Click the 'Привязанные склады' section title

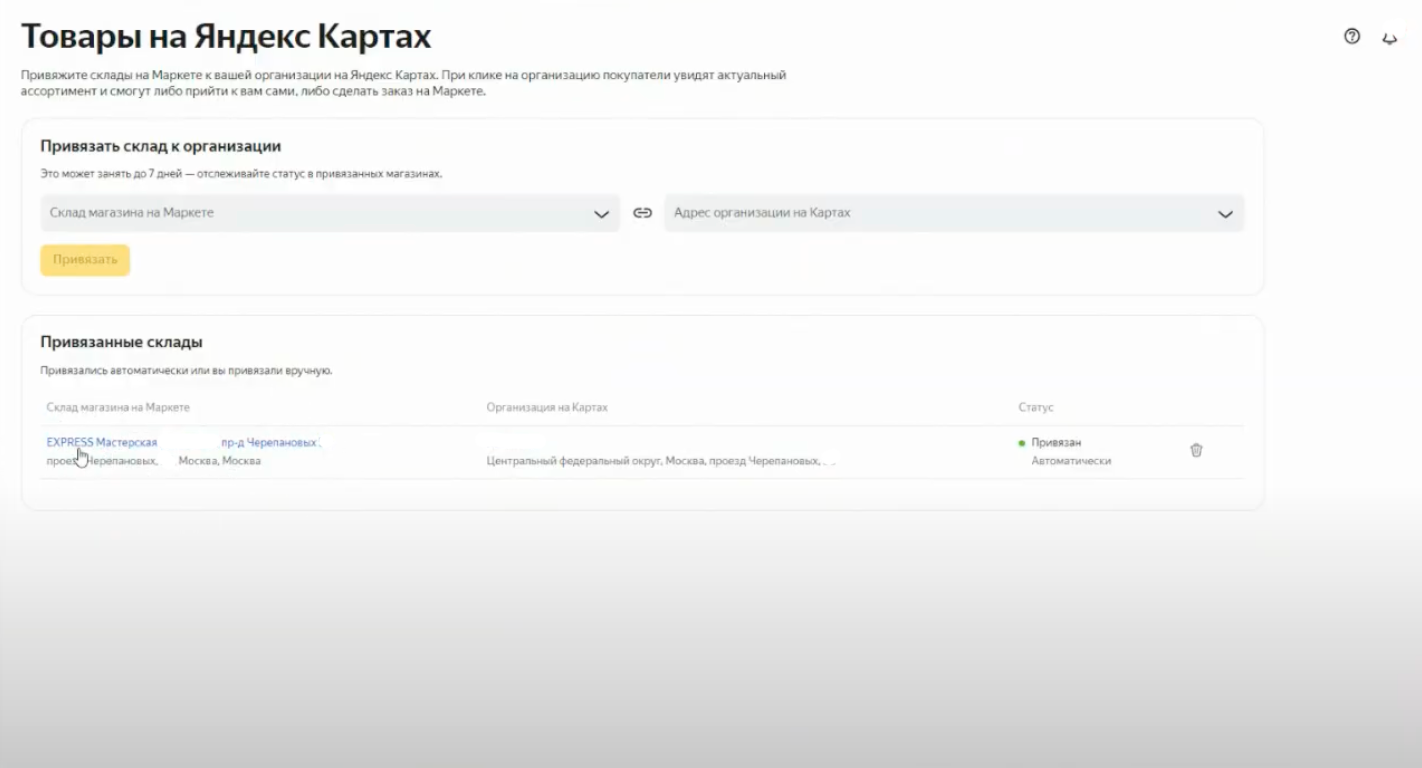pos(122,342)
